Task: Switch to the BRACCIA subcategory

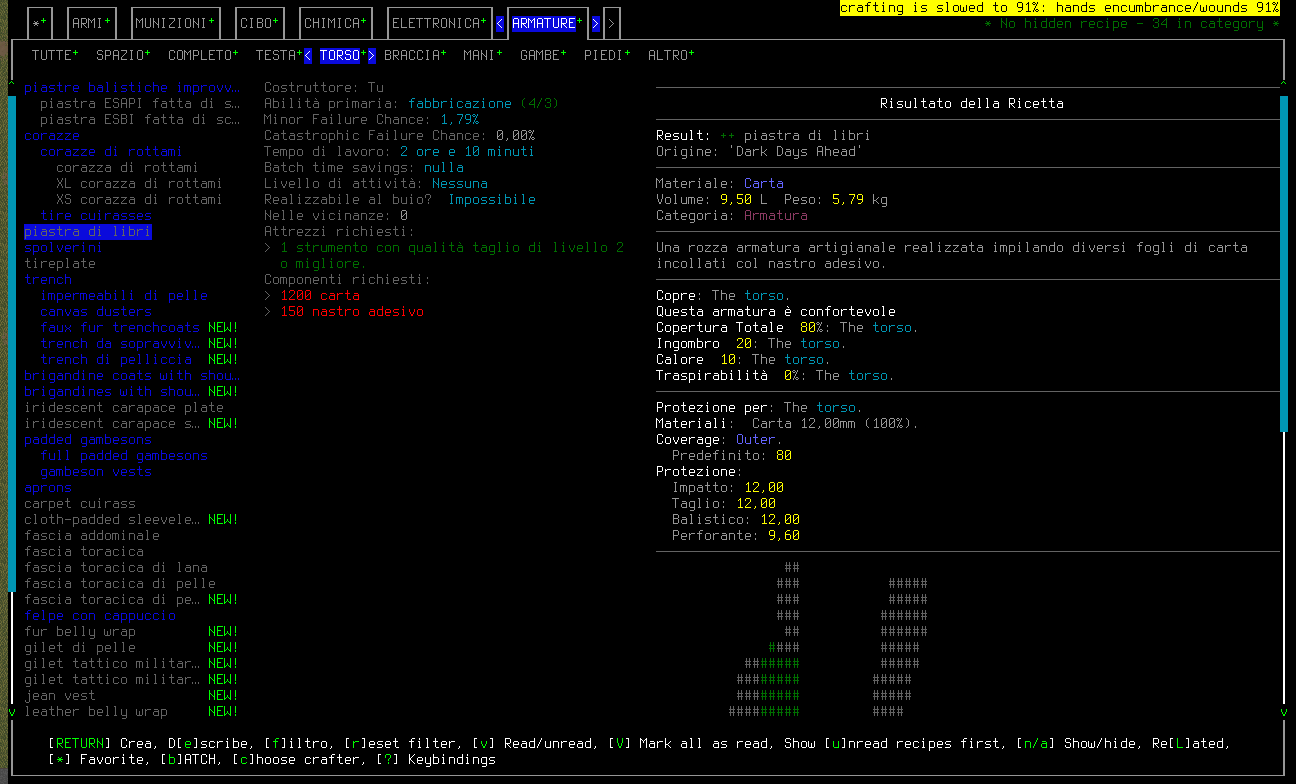Action: [x=415, y=55]
